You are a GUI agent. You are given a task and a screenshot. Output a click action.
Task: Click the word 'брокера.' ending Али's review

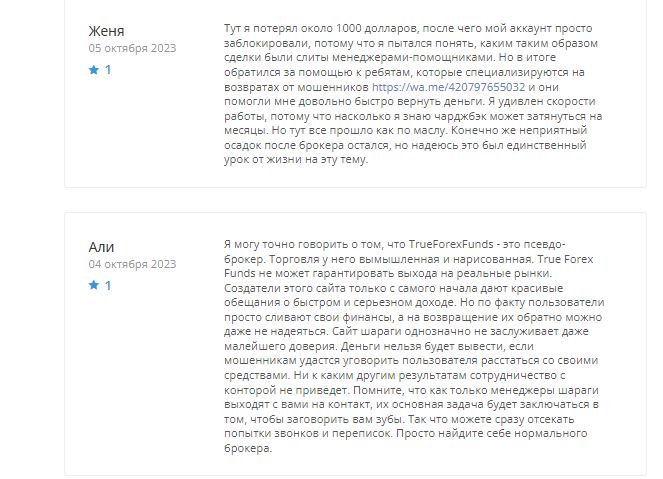point(248,448)
